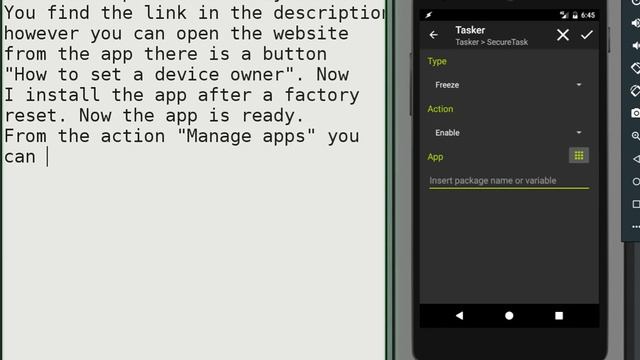Screen dimensions: 640x360
Task: Expand the Action dropdown showing Enable
Action: 508,133
